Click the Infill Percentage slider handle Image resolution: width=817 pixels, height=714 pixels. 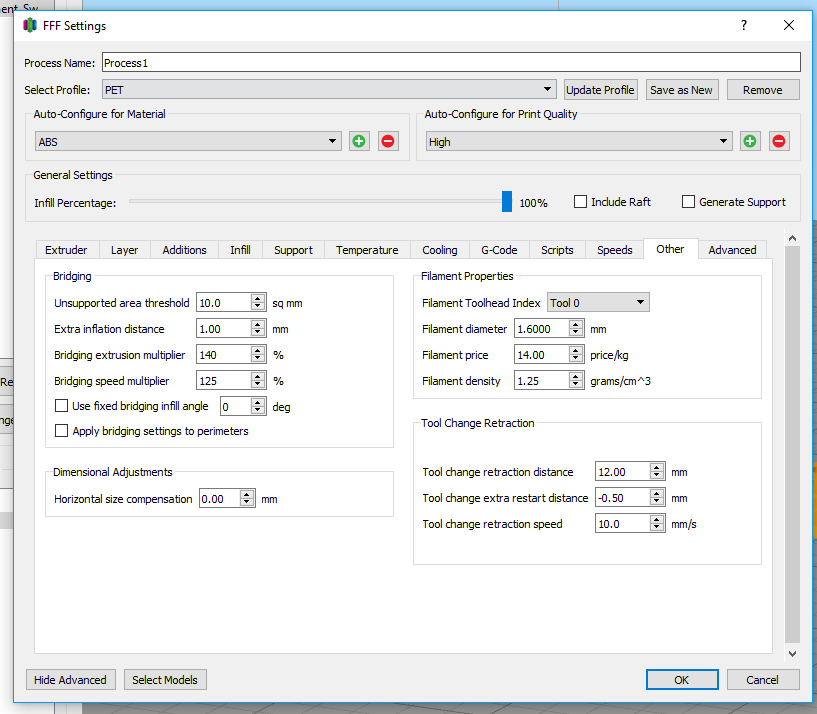coord(507,202)
